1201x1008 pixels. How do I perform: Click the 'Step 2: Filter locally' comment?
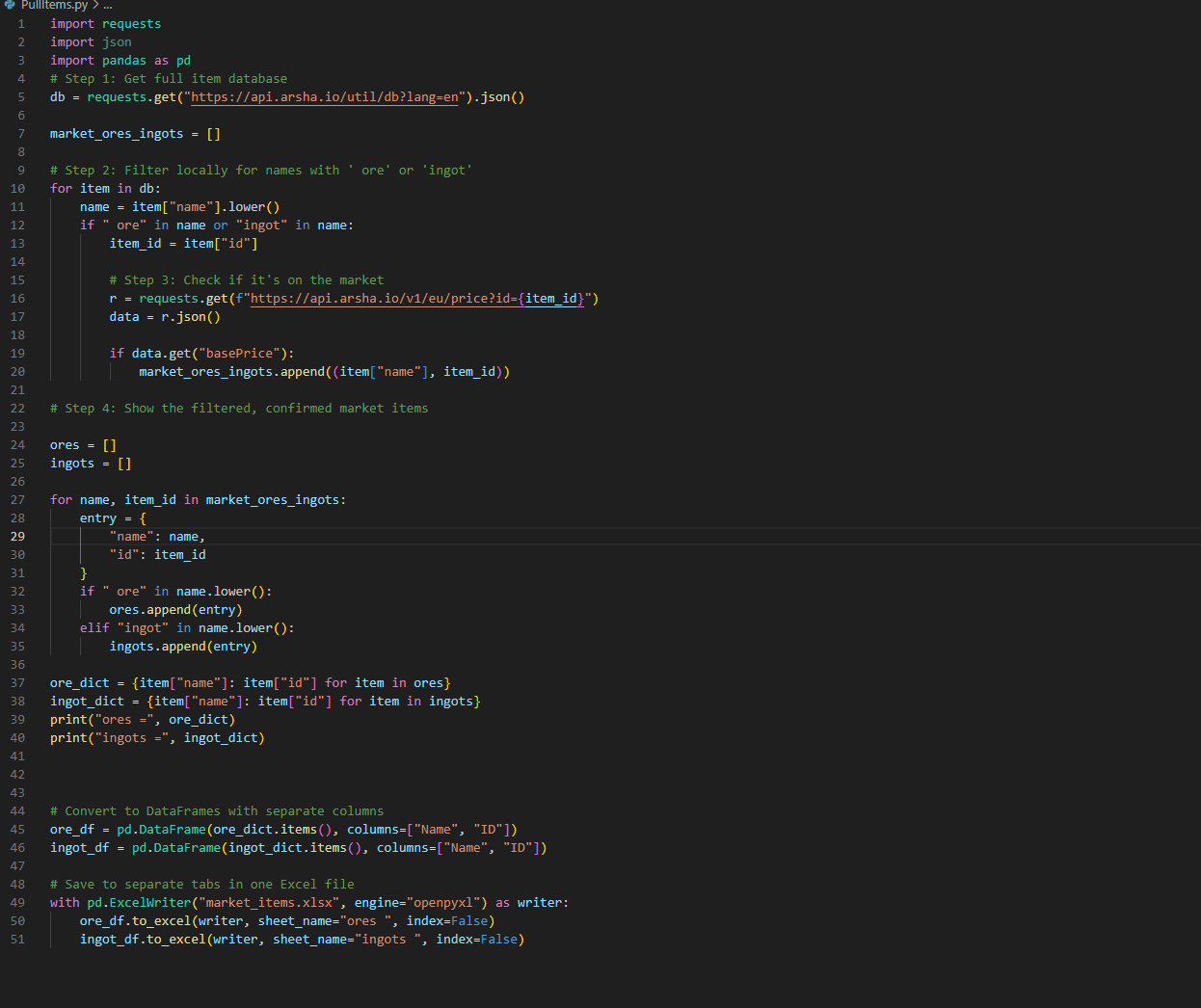click(x=261, y=171)
